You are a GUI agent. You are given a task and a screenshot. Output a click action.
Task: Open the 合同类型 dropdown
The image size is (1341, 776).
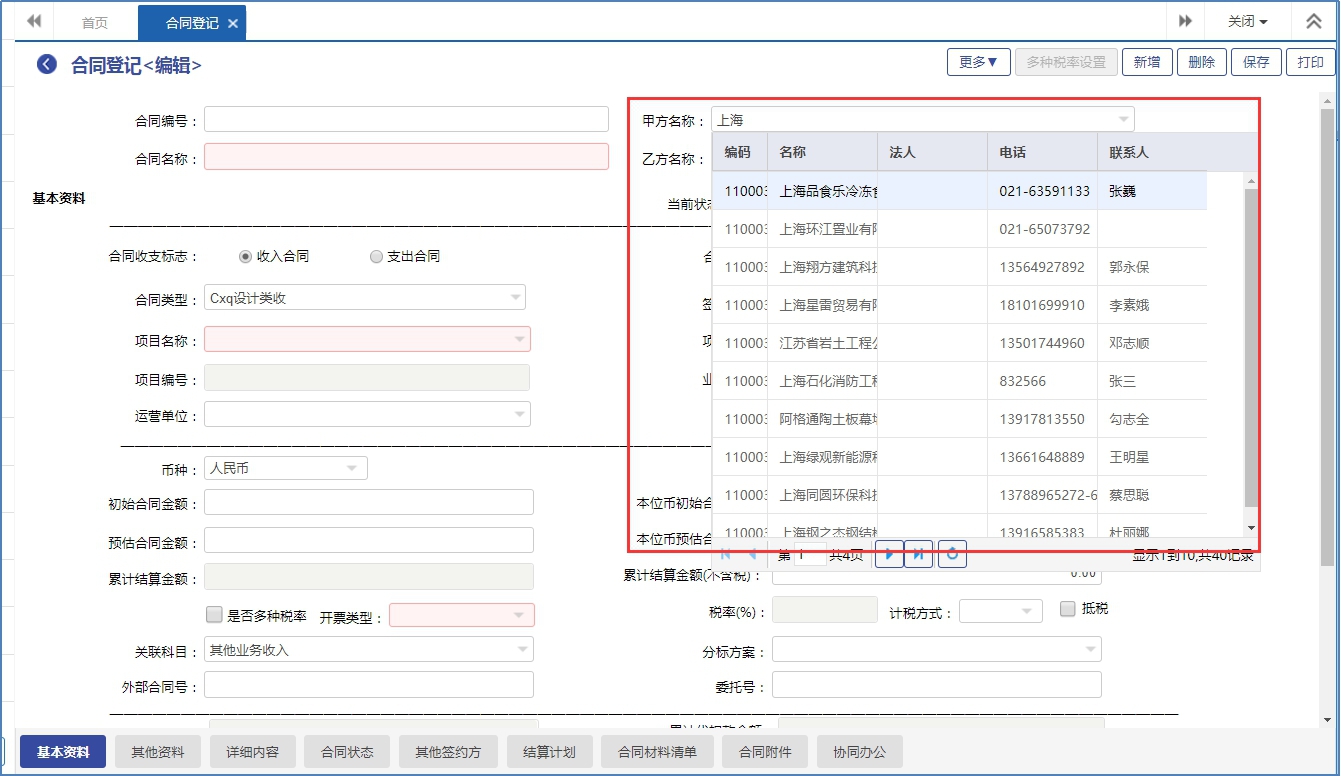point(515,297)
